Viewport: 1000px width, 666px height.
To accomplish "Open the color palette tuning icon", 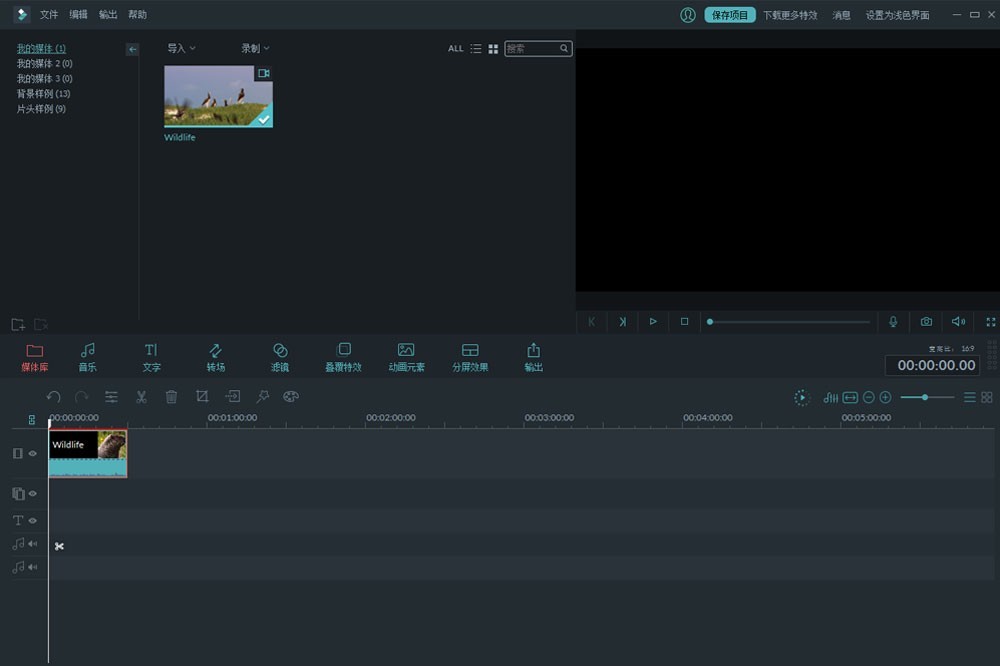I will click(291, 397).
